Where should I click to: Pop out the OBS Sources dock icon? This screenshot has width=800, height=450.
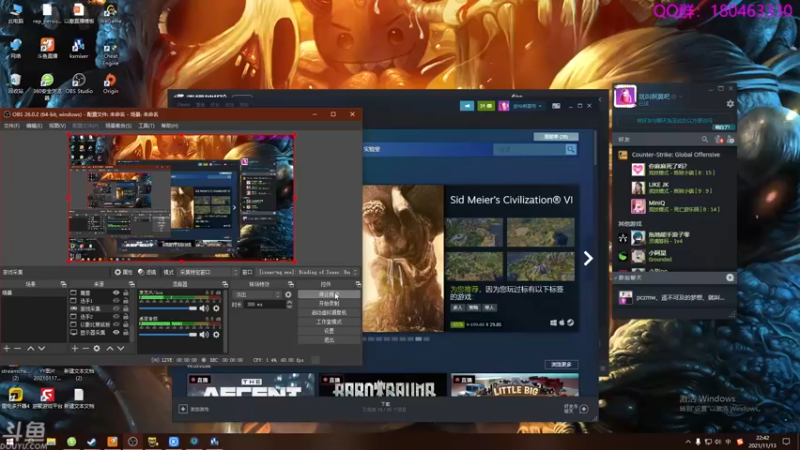click(131, 284)
